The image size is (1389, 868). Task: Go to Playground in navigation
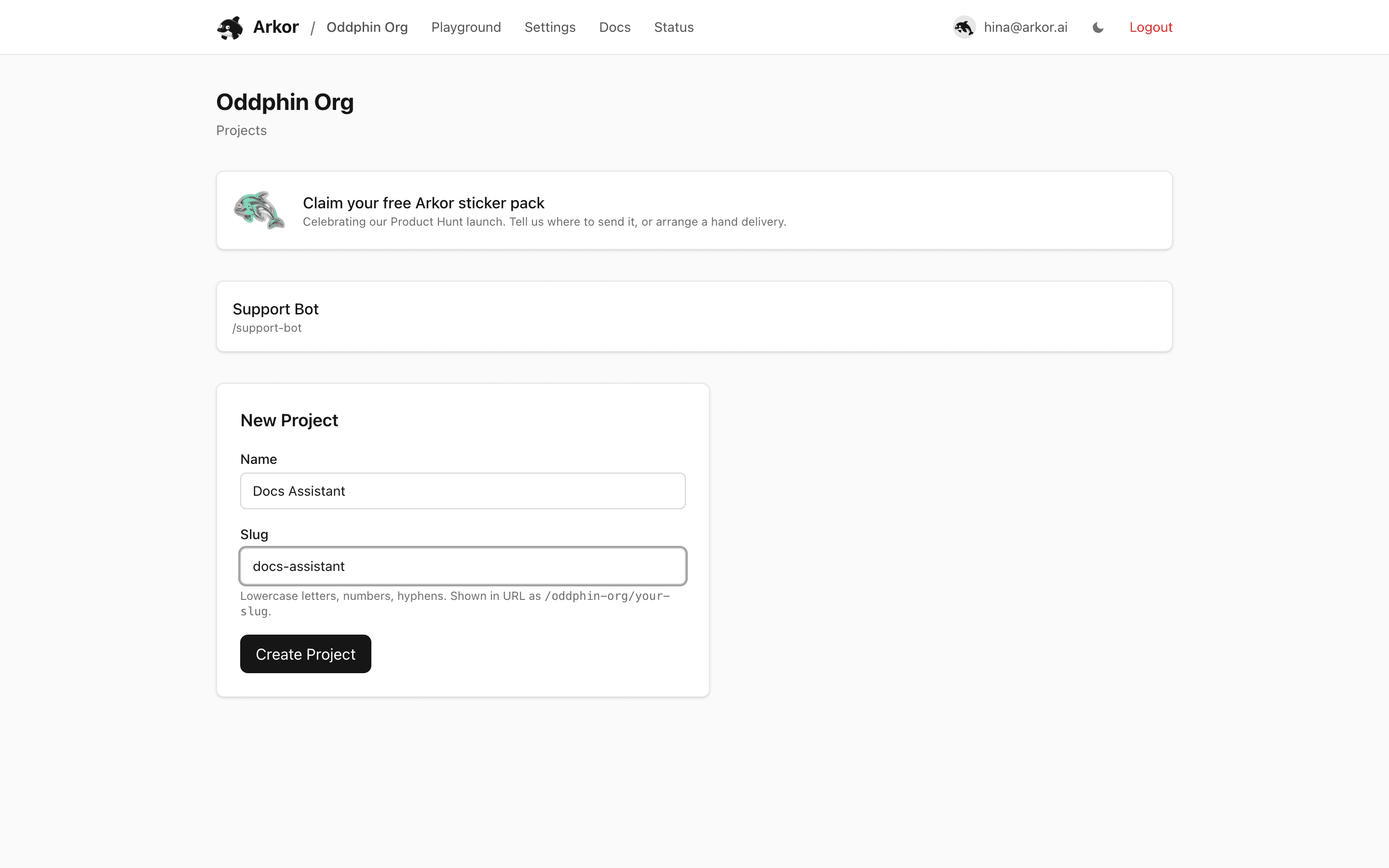[466, 27]
